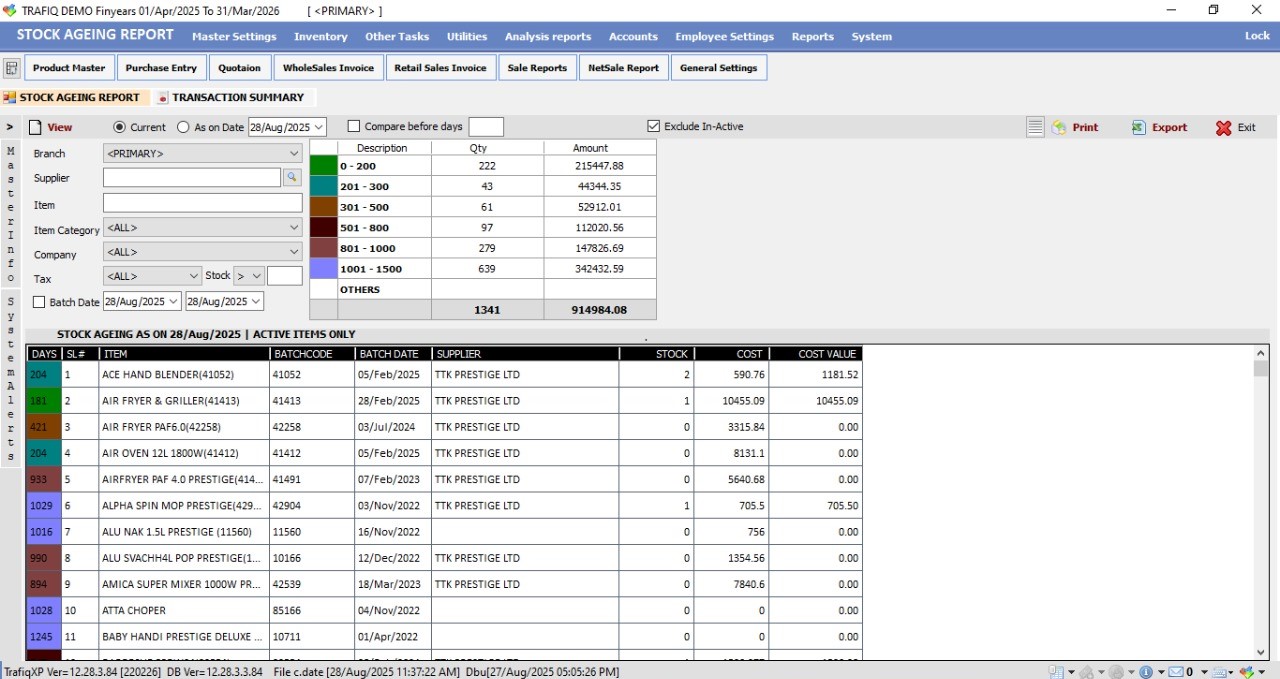Click the supplier search magnifier icon
The image size is (1280, 679).
(x=292, y=177)
